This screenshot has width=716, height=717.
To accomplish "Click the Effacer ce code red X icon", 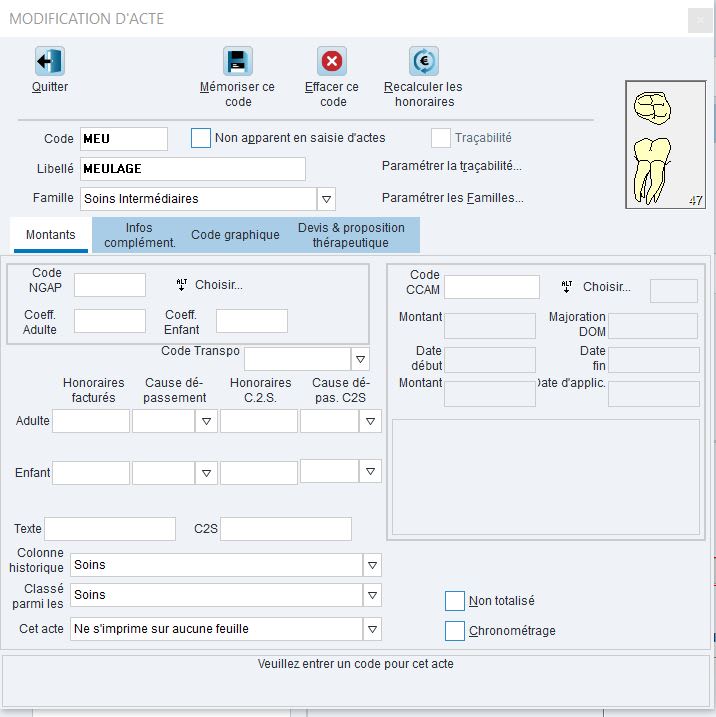I will 331,62.
